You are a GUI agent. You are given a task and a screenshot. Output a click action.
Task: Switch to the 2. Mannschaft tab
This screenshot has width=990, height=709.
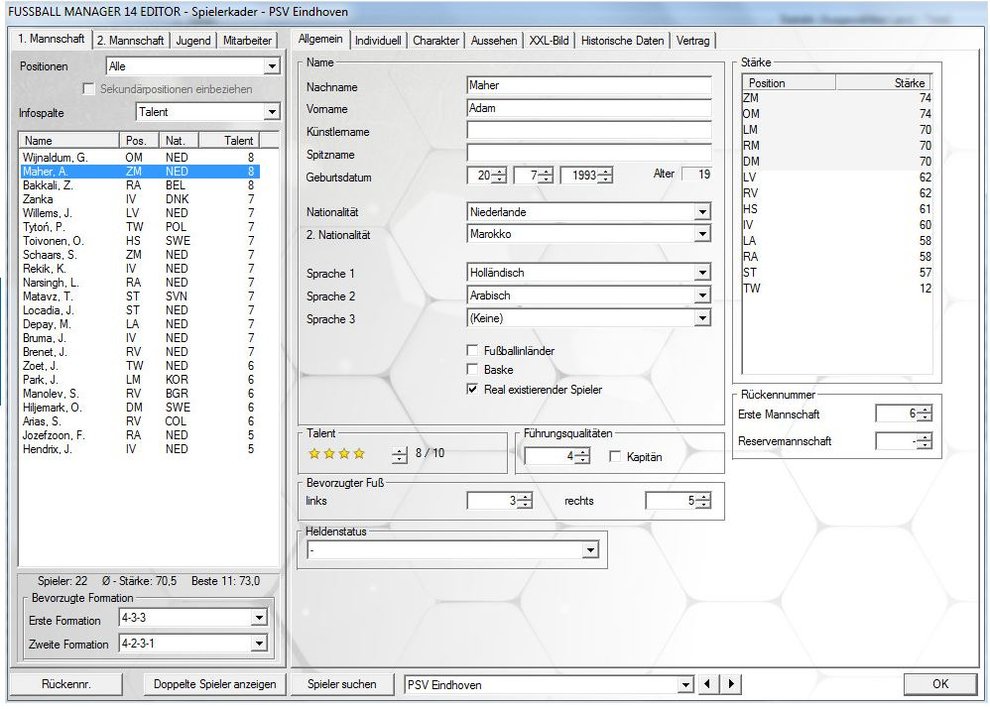(131, 40)
